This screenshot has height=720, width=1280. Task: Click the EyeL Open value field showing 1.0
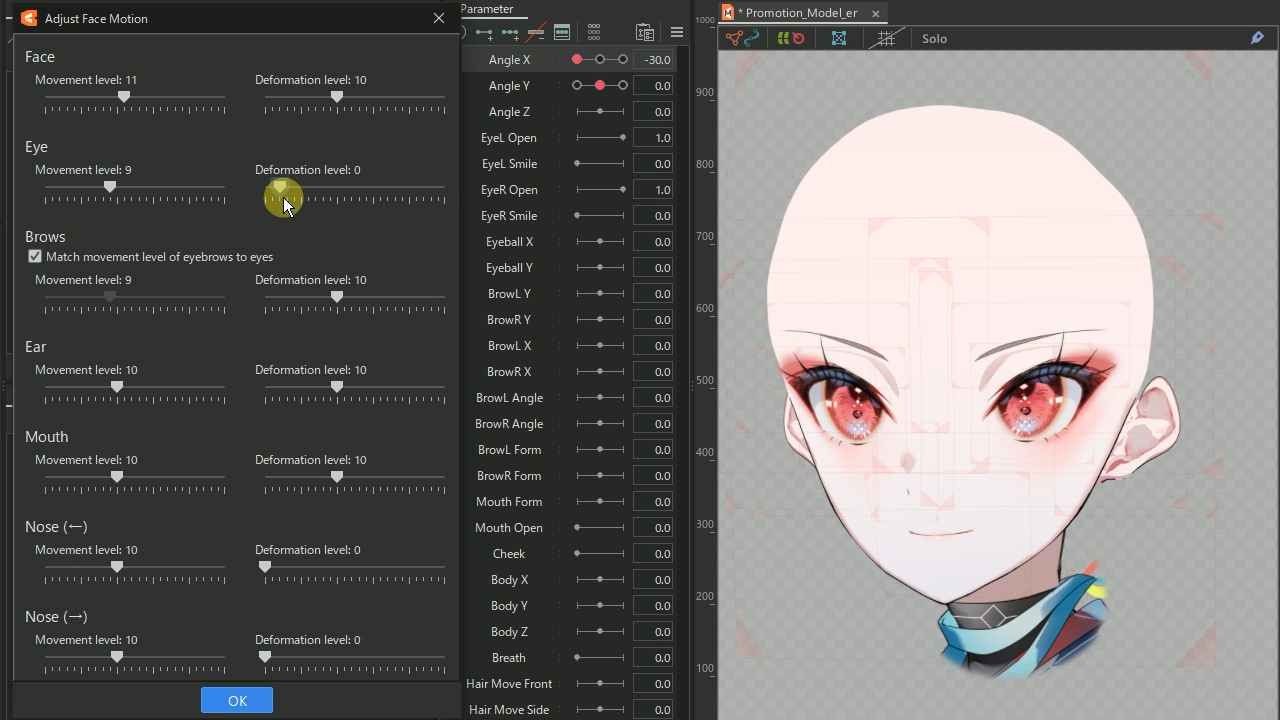click(655, 137)
